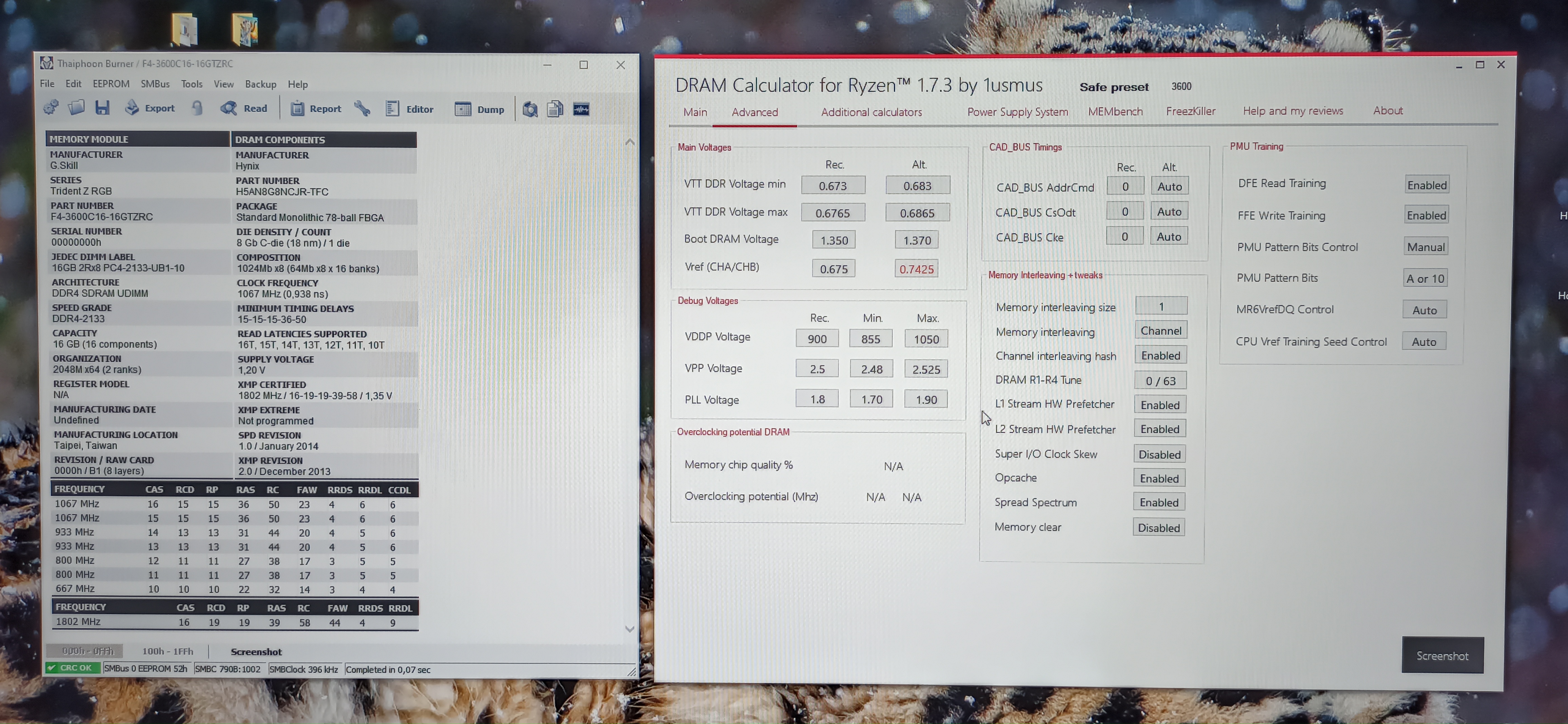Viewport: 1568px width, 724px height.
Task: Click the open folder toolbar icon
Action: tap(77, 108)
